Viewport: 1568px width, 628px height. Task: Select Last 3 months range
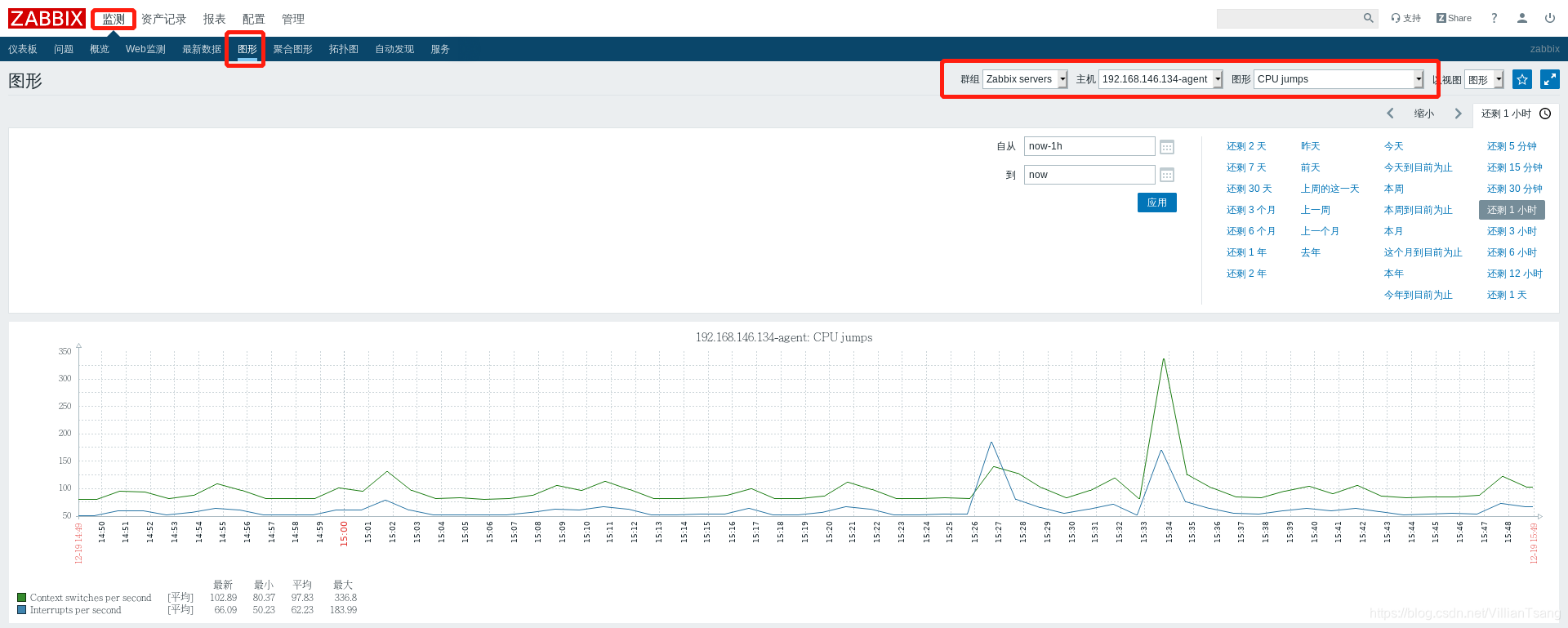coord(1251,210)
